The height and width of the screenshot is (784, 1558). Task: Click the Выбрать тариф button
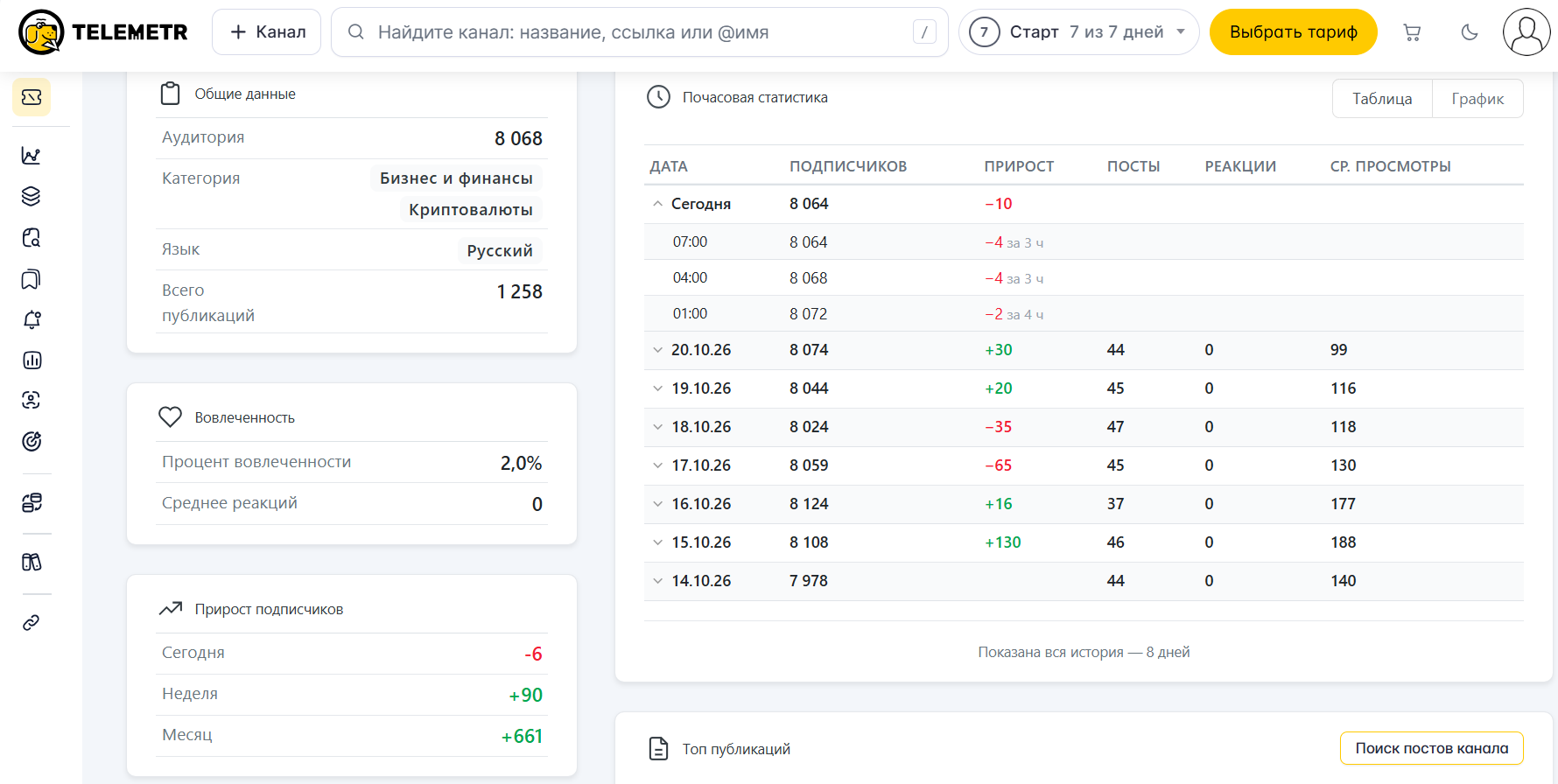click(1294, 32)
